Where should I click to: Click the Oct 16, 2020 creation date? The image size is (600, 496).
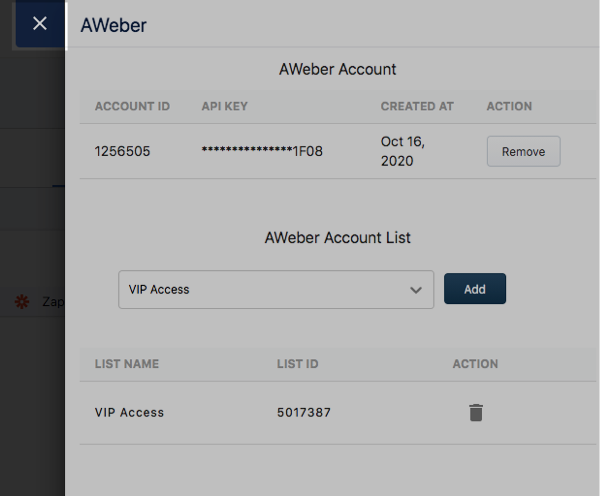[403, 151]
